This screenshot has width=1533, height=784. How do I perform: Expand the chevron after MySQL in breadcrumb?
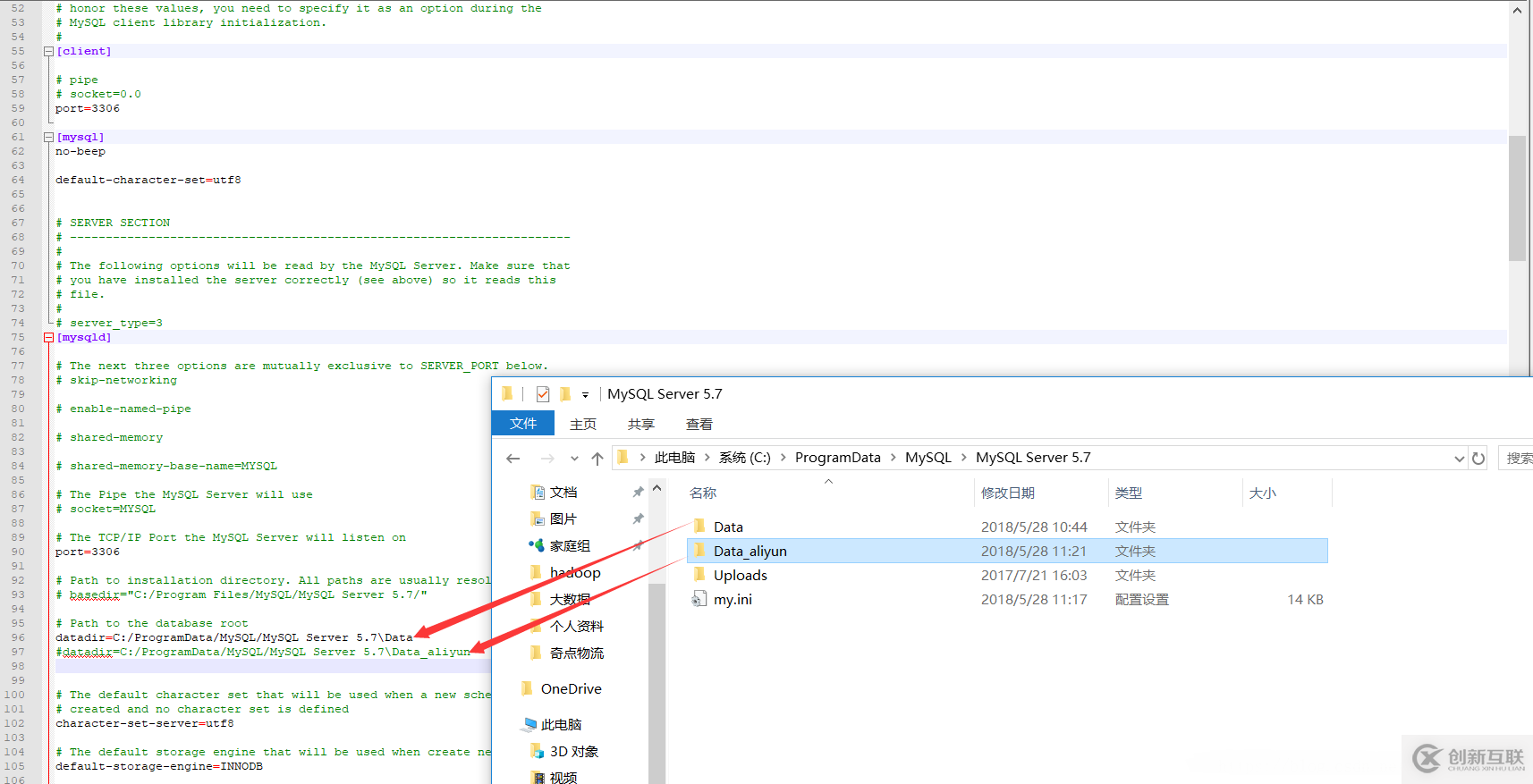pos(964,458)
